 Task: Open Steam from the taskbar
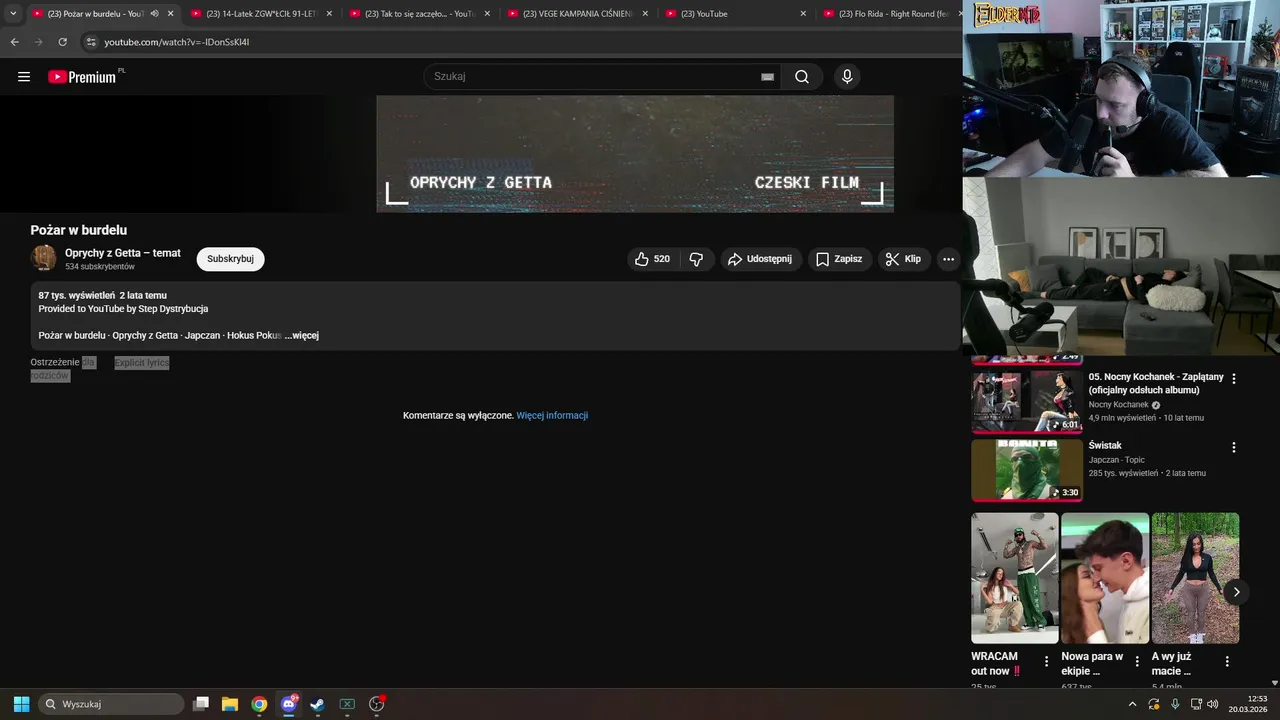click(317, 704)
